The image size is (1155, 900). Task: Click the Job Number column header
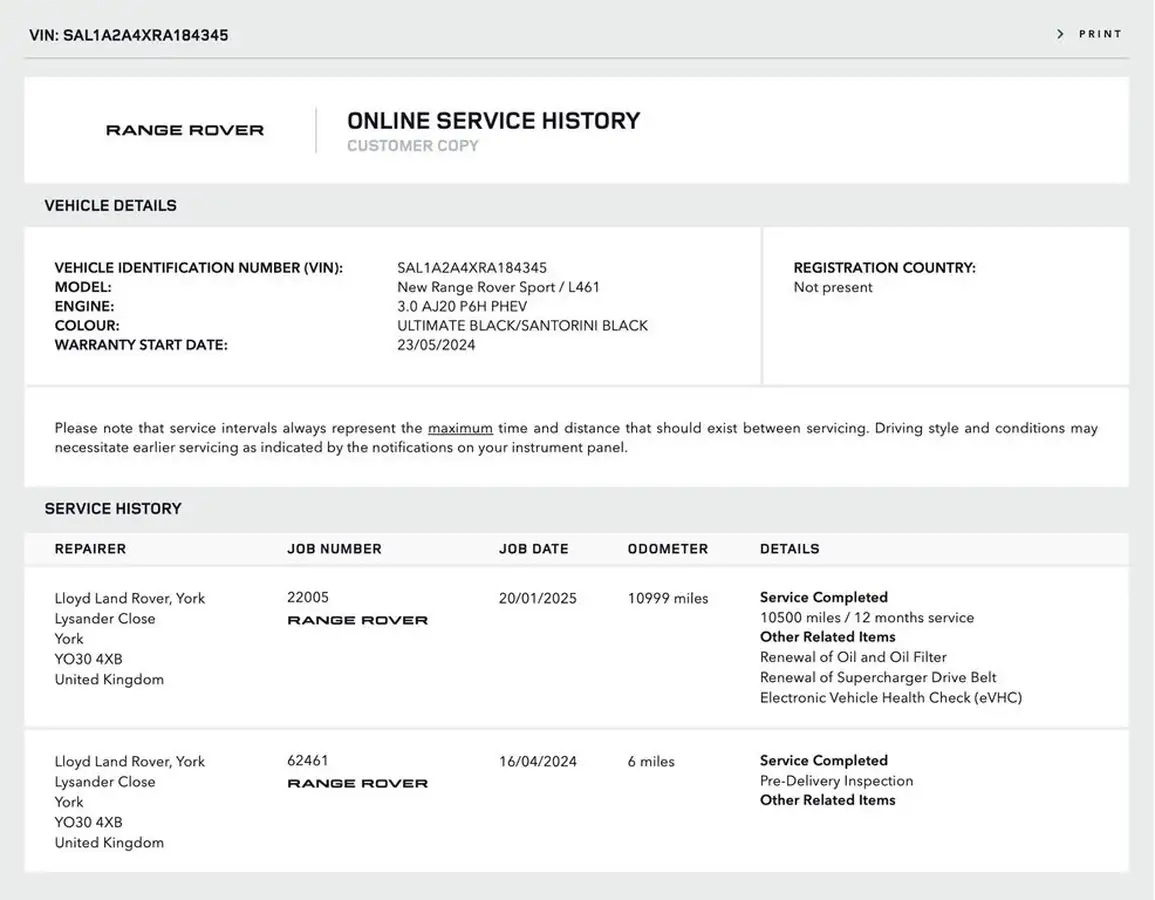334,549
